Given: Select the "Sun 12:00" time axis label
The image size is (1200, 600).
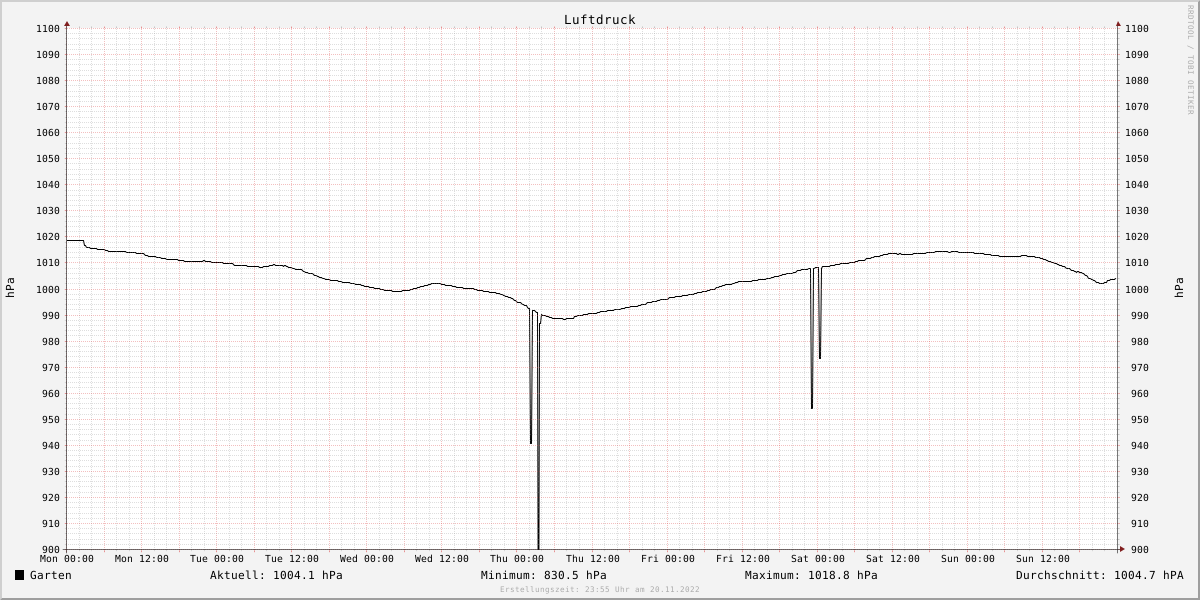Looking at the screenshot, I should 1043,559.
